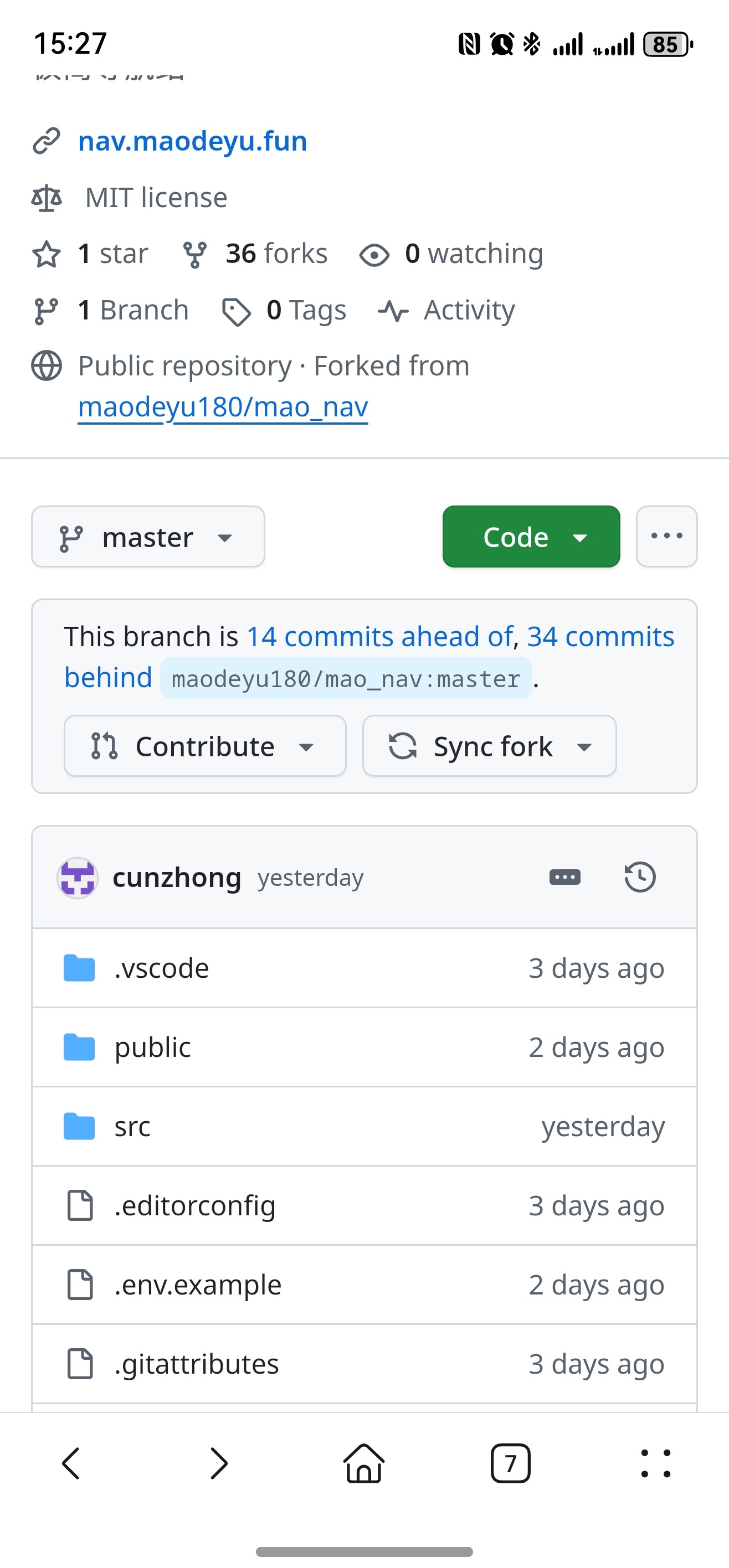Open nav.maodeyu.fun website link

click(192, 141)
